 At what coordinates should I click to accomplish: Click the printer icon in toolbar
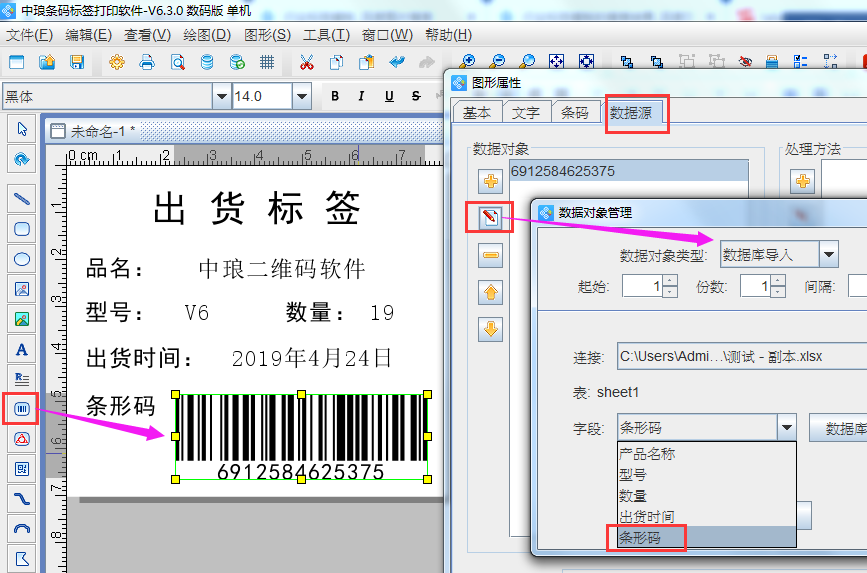click(x=147, y=62)
